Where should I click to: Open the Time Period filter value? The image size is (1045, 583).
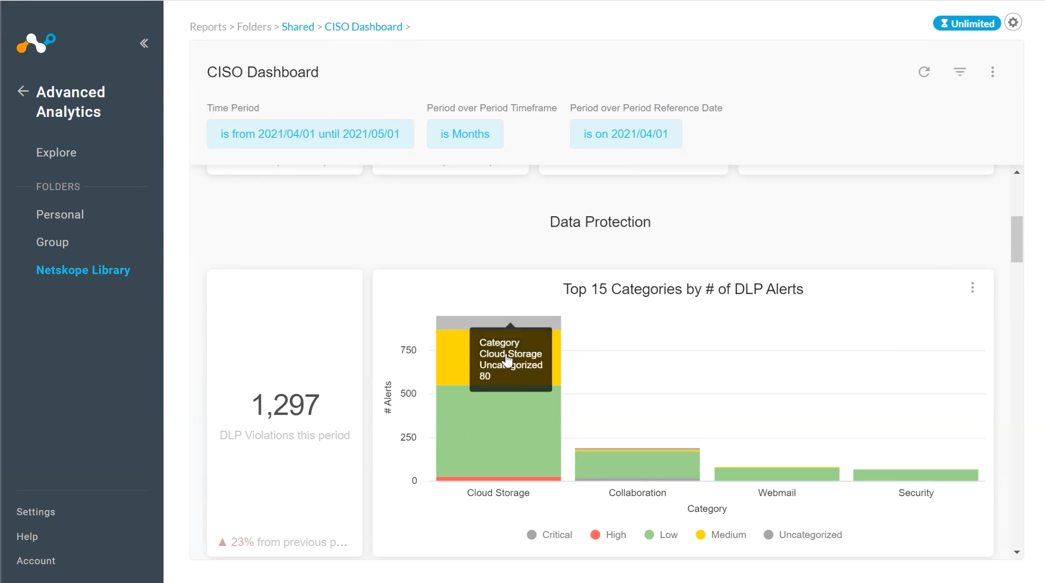click(x=310, y=133)
